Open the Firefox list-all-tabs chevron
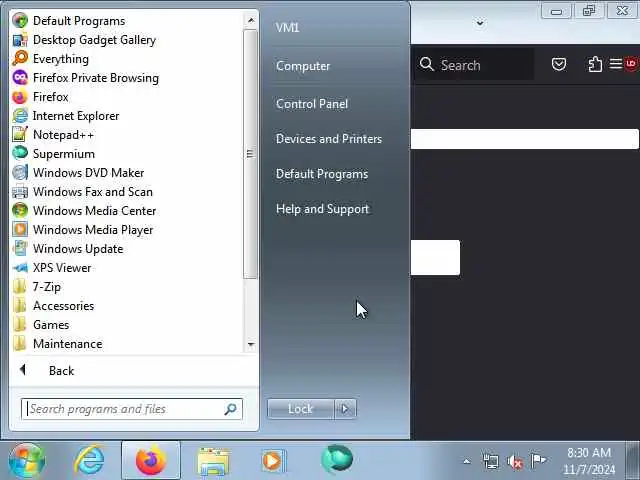The height and width of the screenshot is (480, 640). (480, 22)
